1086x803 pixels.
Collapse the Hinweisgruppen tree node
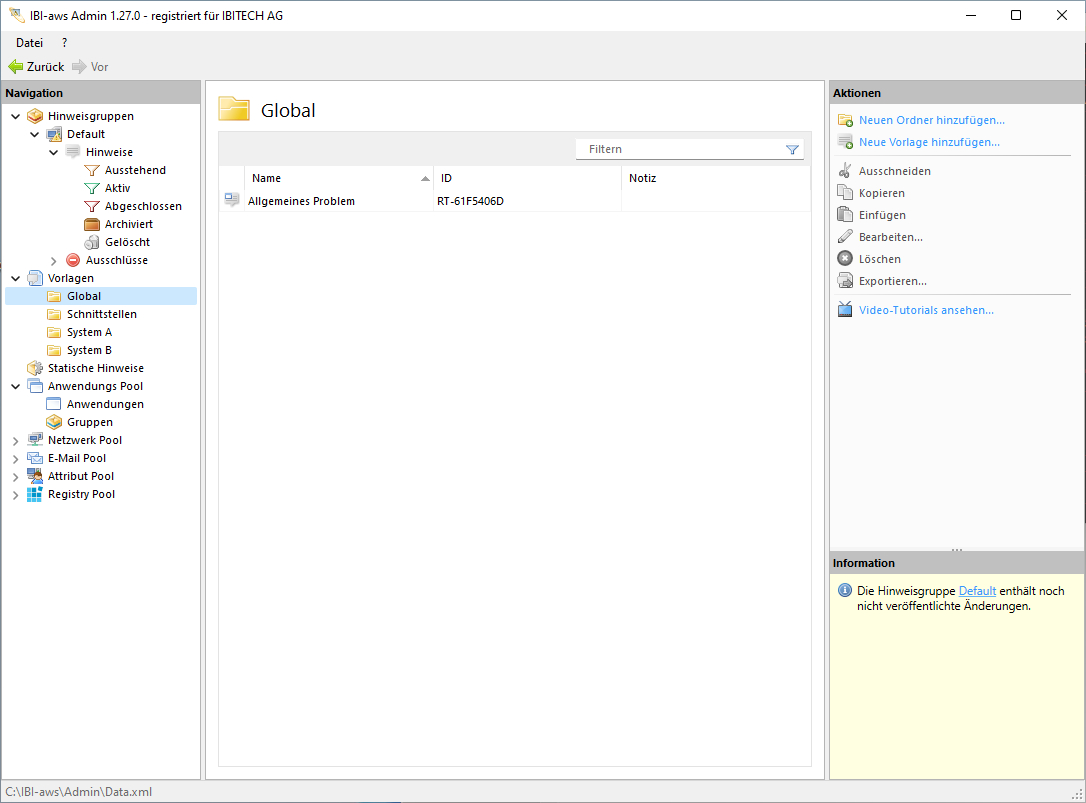15,116
